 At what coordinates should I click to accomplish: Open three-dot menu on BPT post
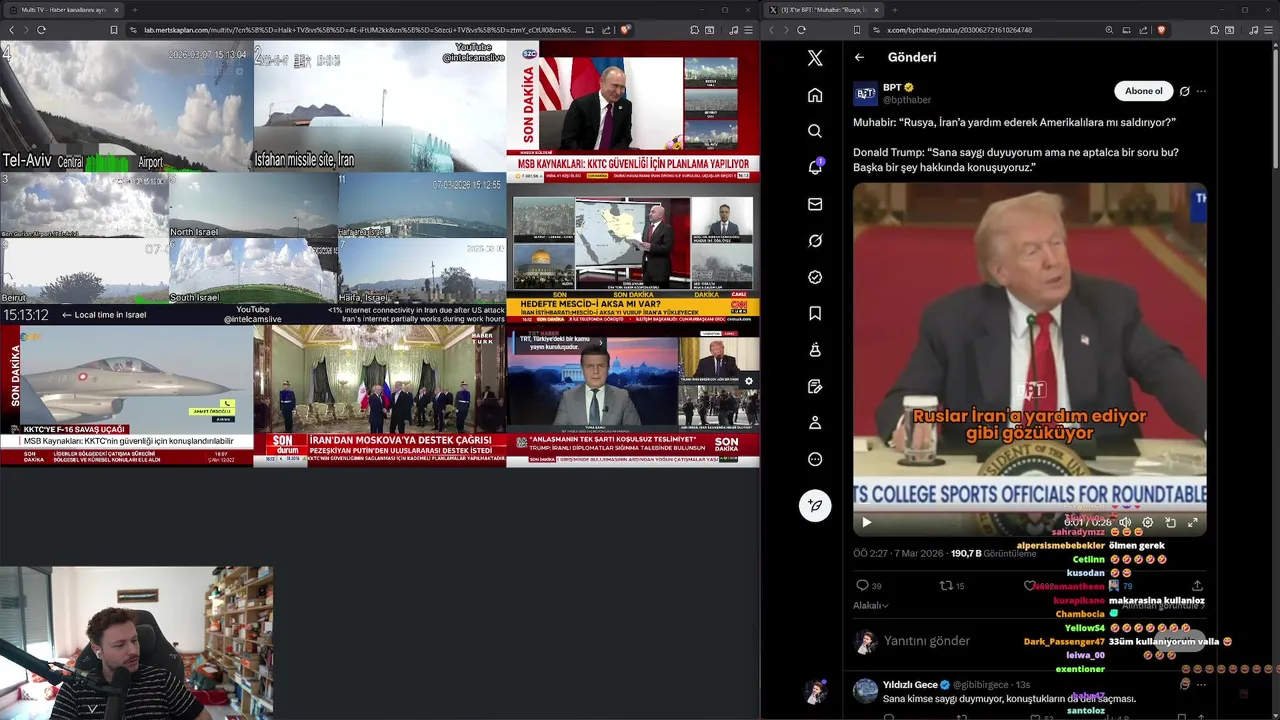click(x=1201, y=91)
